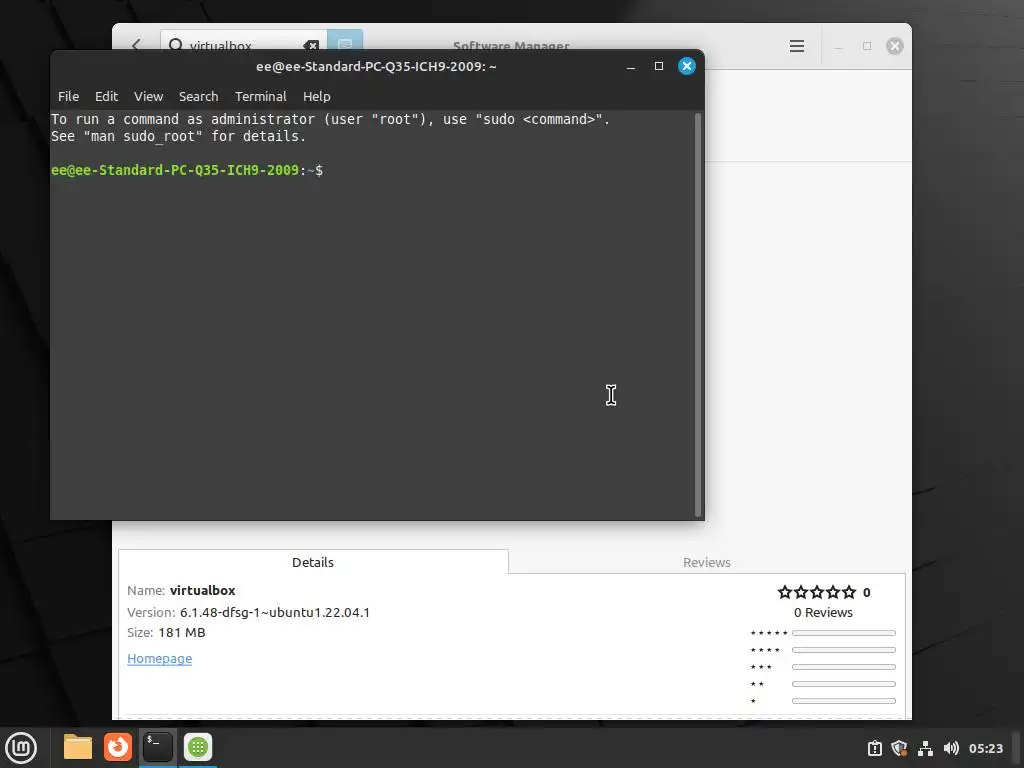The width and height of the screenshot is (1024, 768).
Task: Open the Help menu in Terminal
Action: pos(317,96)
